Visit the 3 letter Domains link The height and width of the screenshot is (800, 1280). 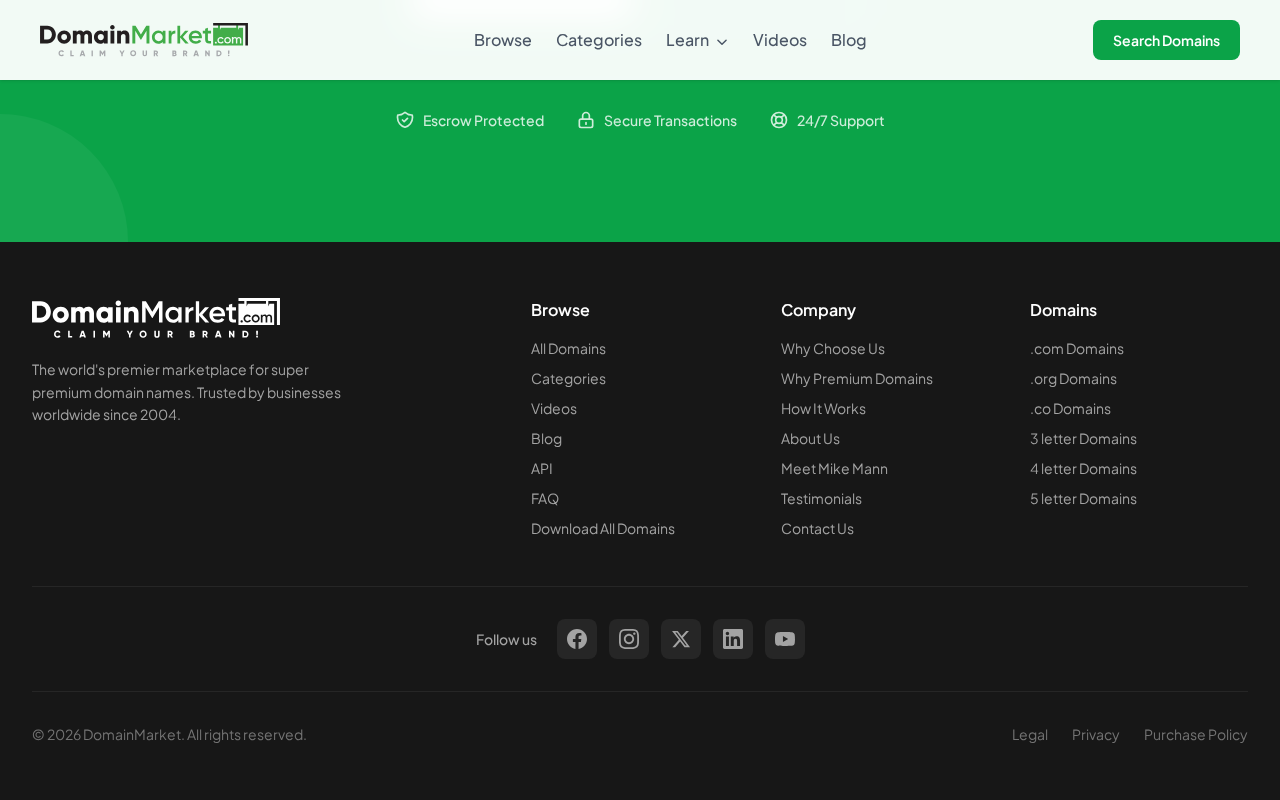coord(1083,439)
